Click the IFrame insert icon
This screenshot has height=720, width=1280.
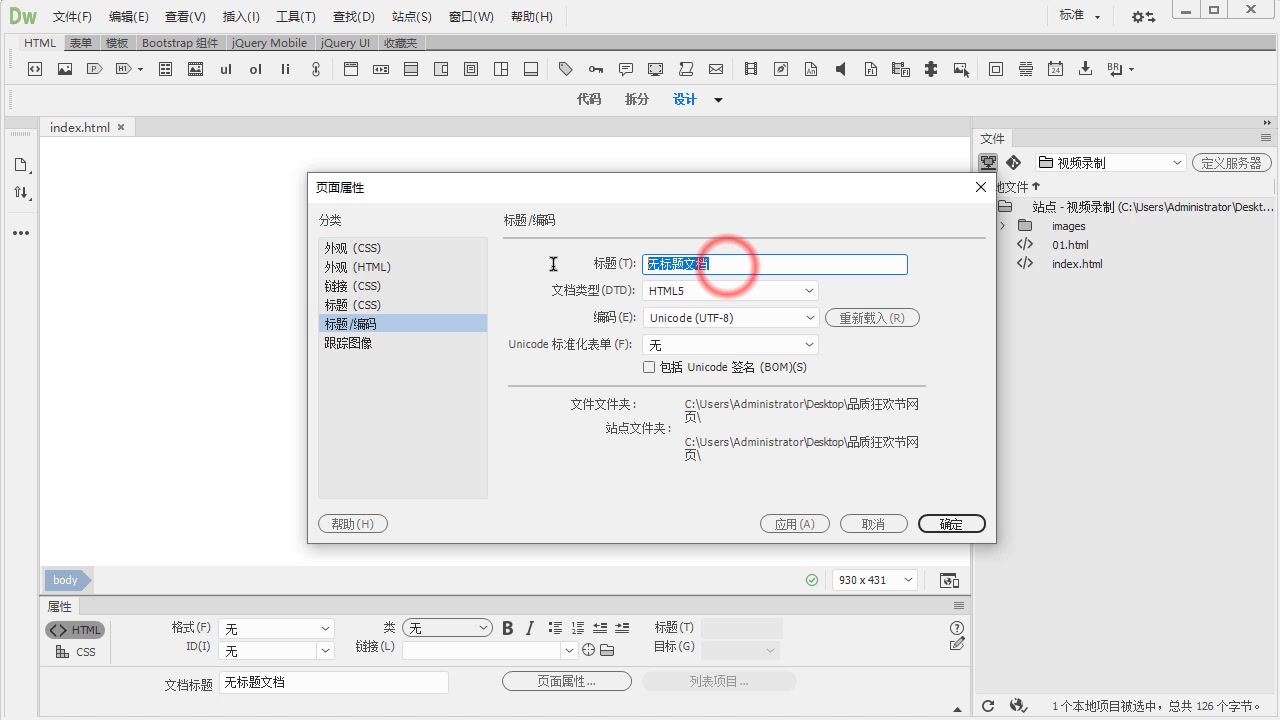pos(996,69)
